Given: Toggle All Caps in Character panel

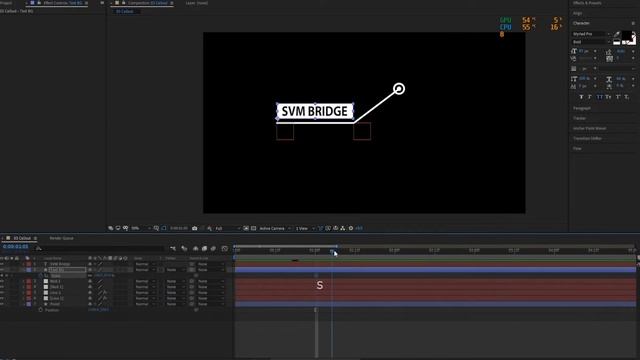Looking at the screenshot, I should (599, 97).
